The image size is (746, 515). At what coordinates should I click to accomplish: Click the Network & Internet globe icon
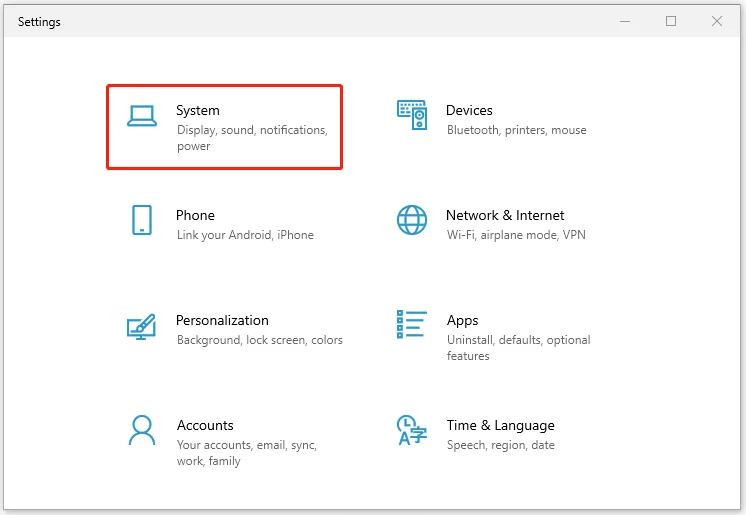[x=412, y=220]
